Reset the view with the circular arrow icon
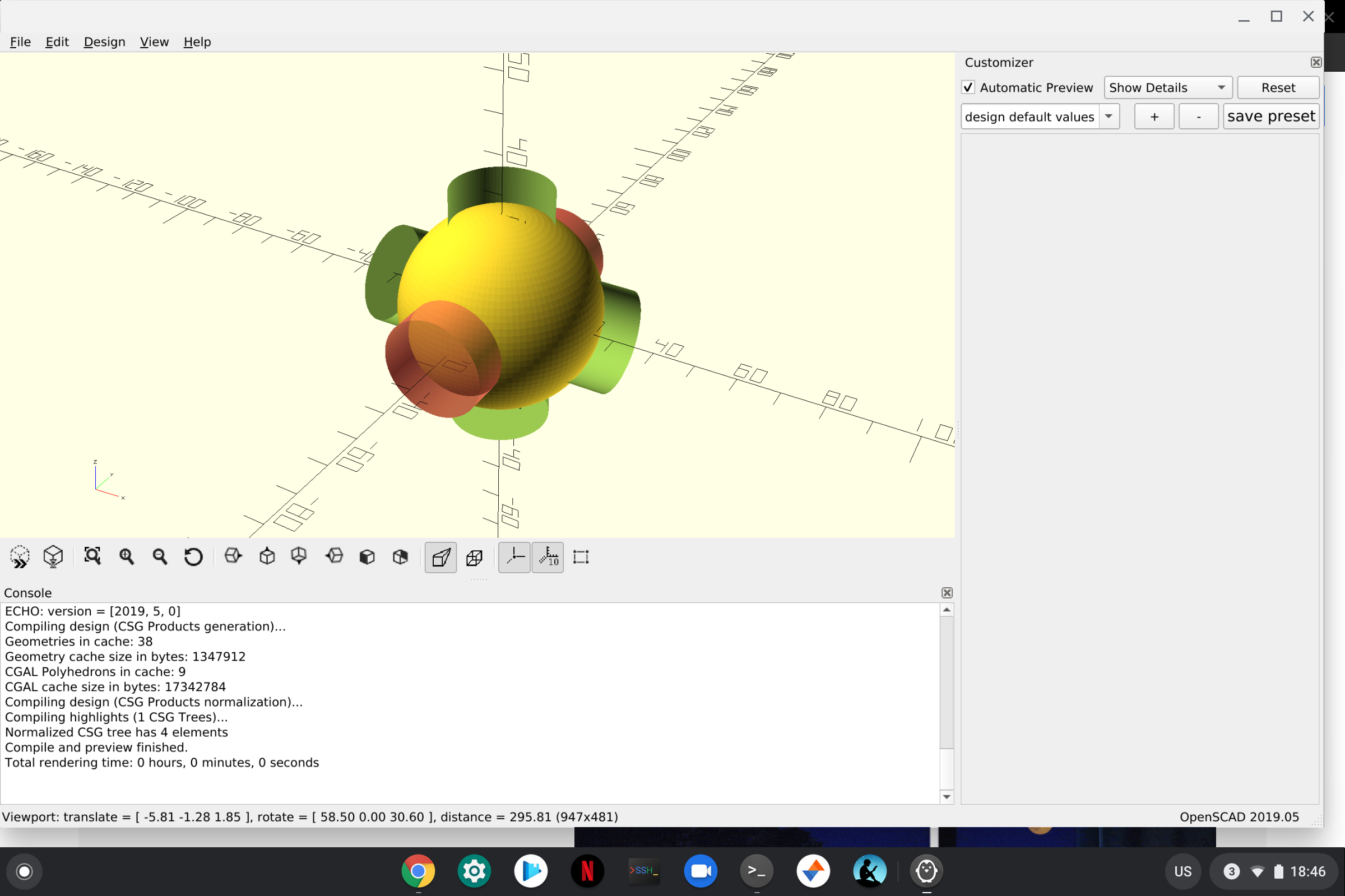1345x896 pixels. point(193,556)
